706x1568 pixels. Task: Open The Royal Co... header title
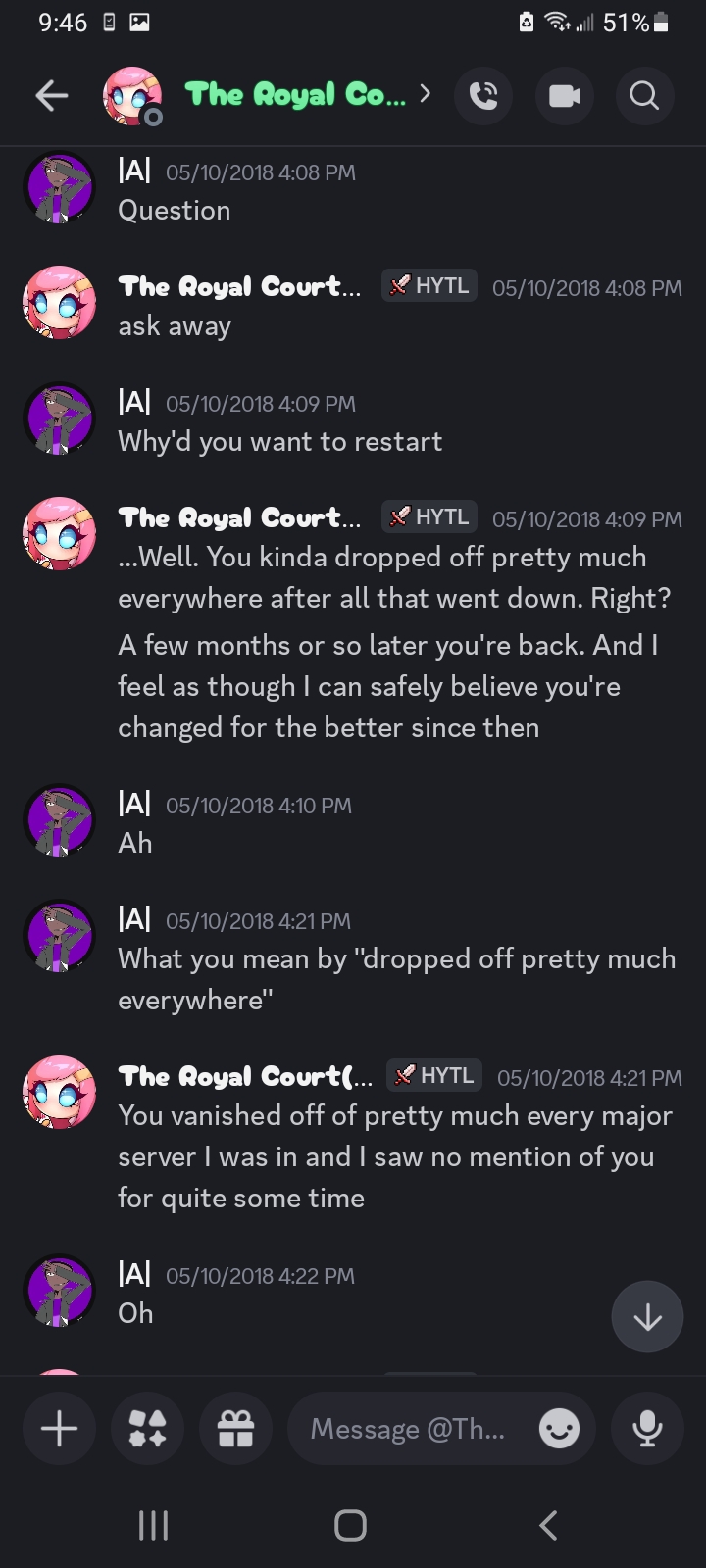[294, 95]
